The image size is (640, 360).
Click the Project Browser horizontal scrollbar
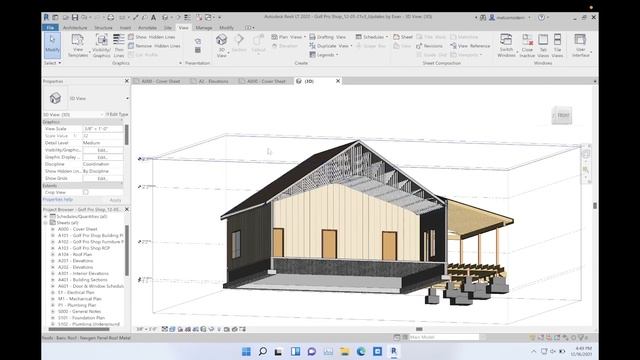click(x=79, y=329)
